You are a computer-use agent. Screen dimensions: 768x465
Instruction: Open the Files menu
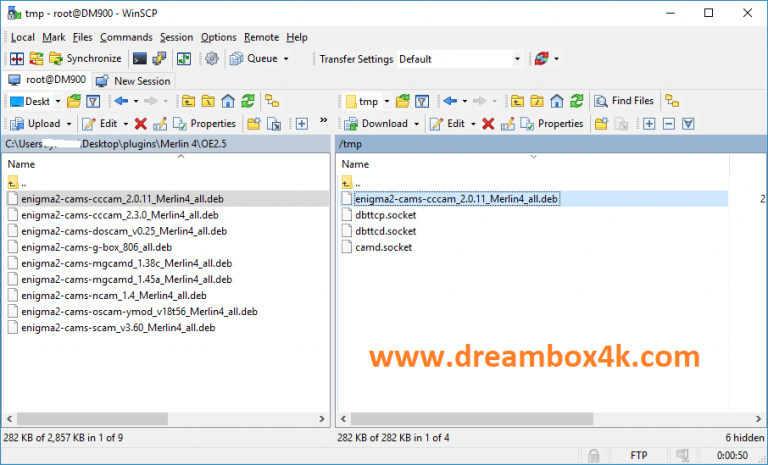click(82, 37)
